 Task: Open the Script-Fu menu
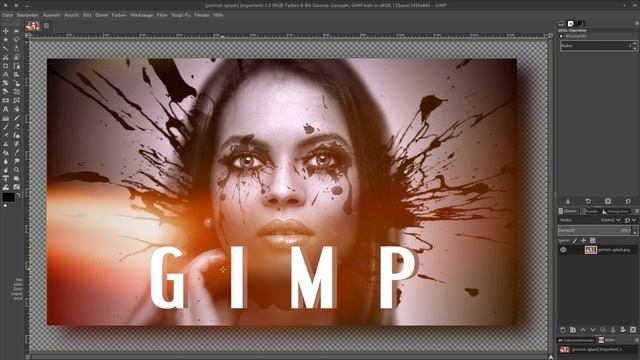[181, 15]
